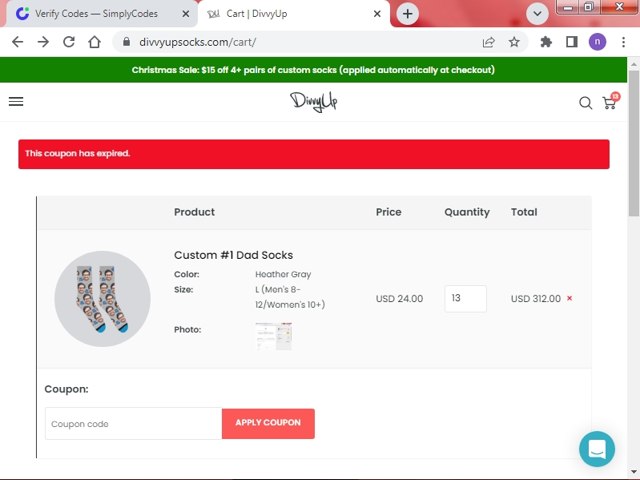Open the browser extensions puzzle icon
The height and width of the screenshot is (480, 640).
pyautogui.click(x=546, y=42)
